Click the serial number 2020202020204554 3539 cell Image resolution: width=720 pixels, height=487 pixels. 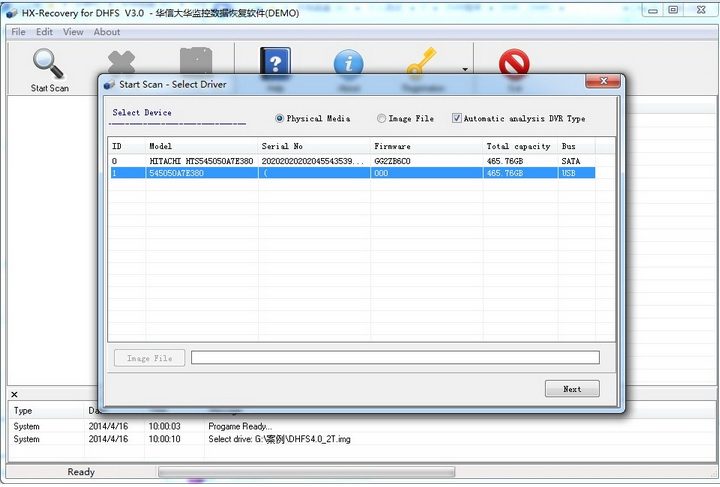pos(313,161)
